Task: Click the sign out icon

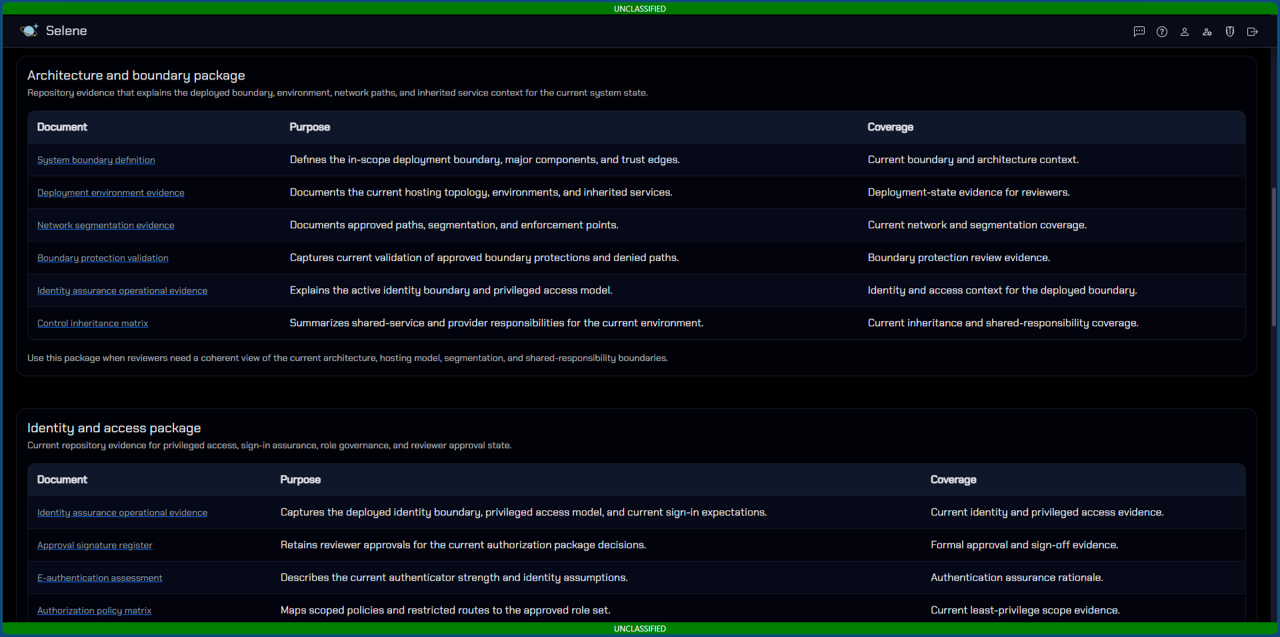Action: [x=1252, y=32]
